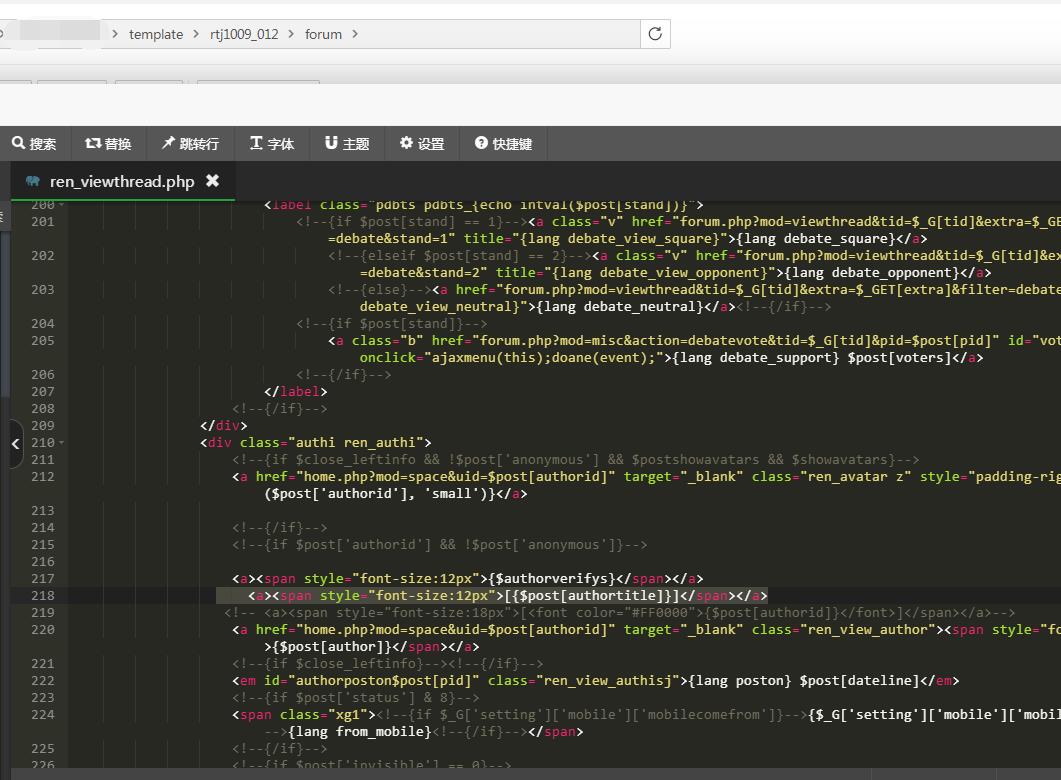Show the 快捷键 (shortcuts) help
Viewport: 1061px width, 780px height.
tap(503, 144)
